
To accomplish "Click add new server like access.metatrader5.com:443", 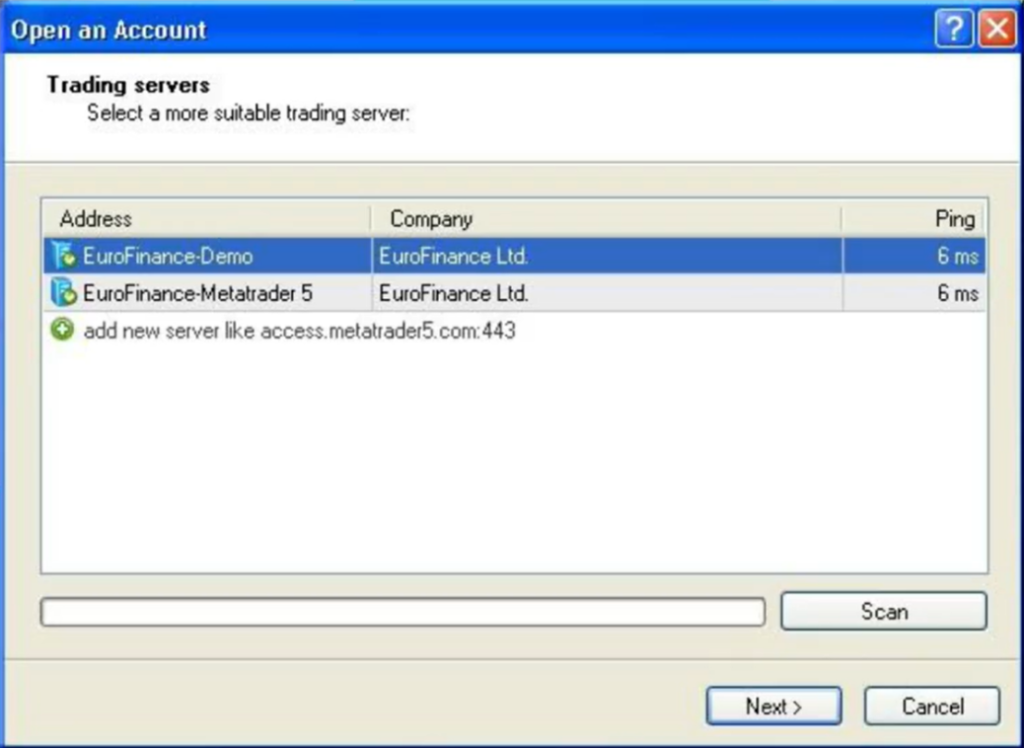I will click(300, 331).
